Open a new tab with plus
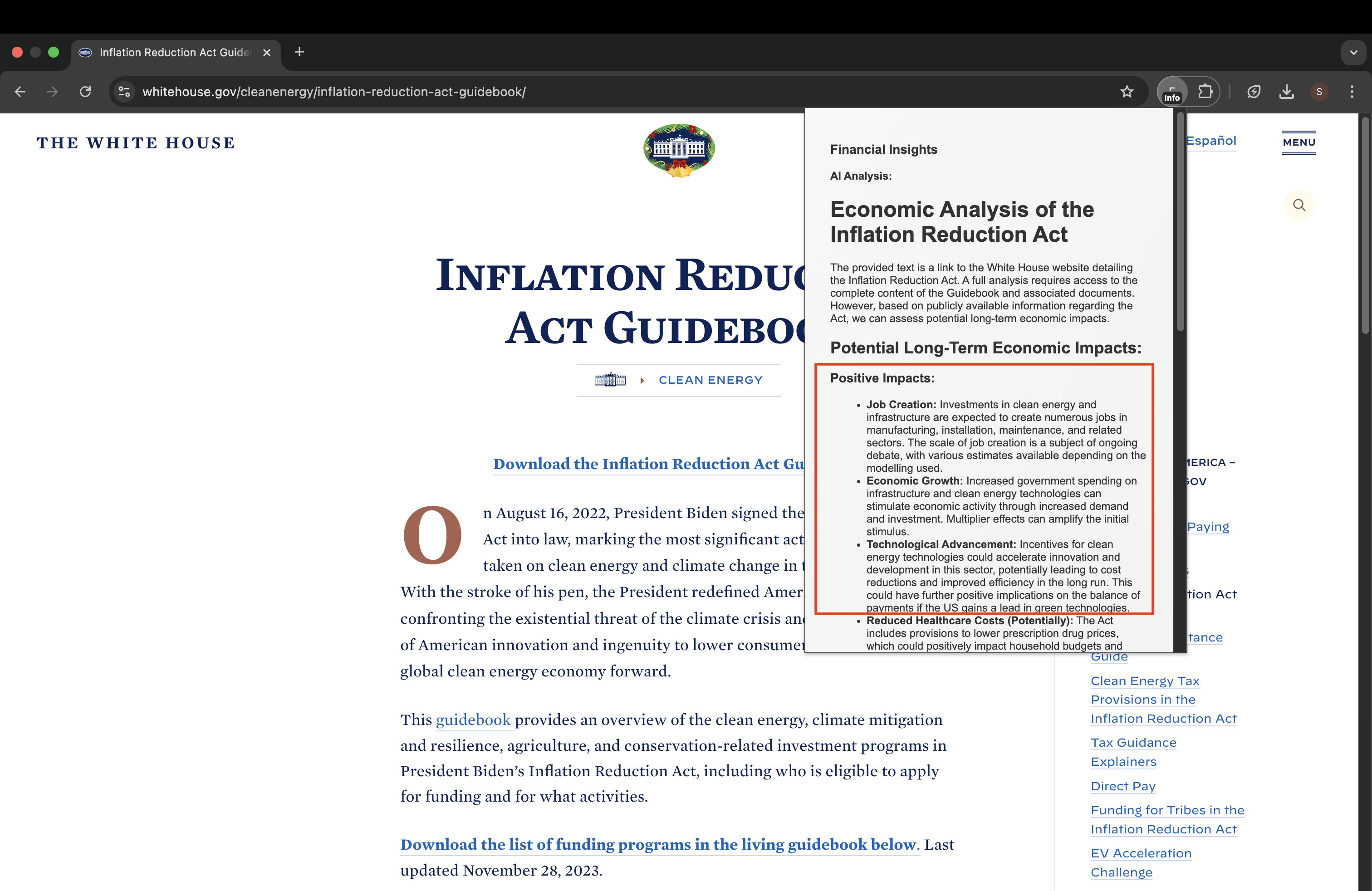The height and width of the screenshot is (891, 1372). (299, 53)
